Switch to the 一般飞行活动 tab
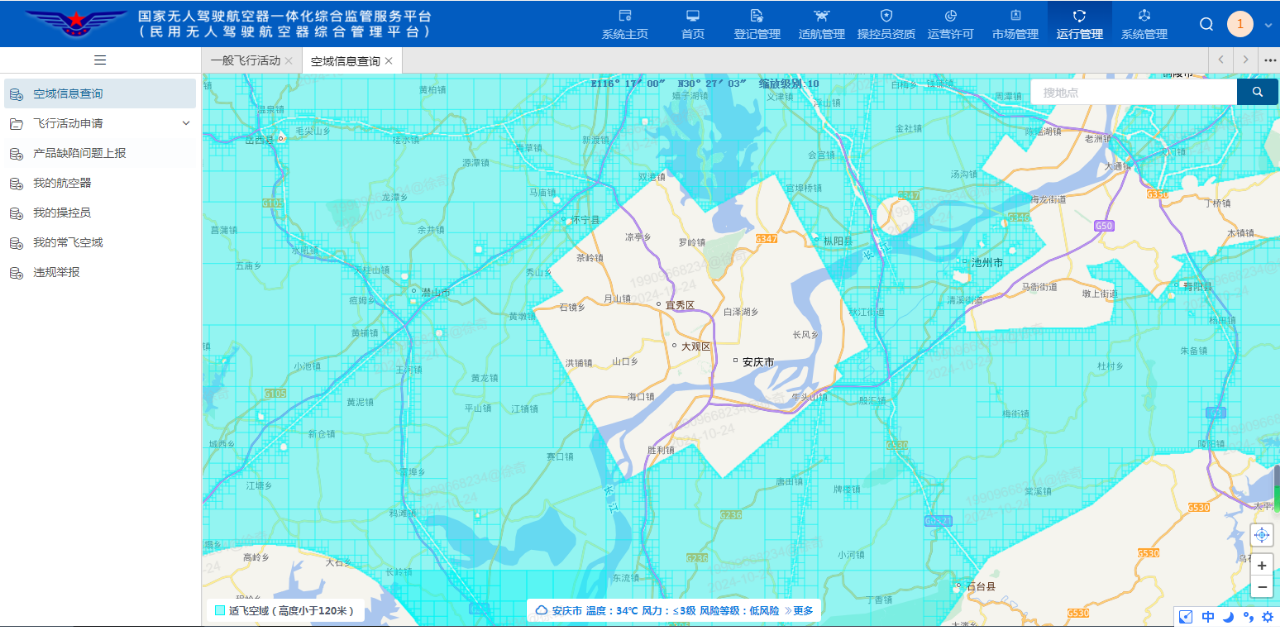This screenshot has width=1280, height=627. coord(245,61)
